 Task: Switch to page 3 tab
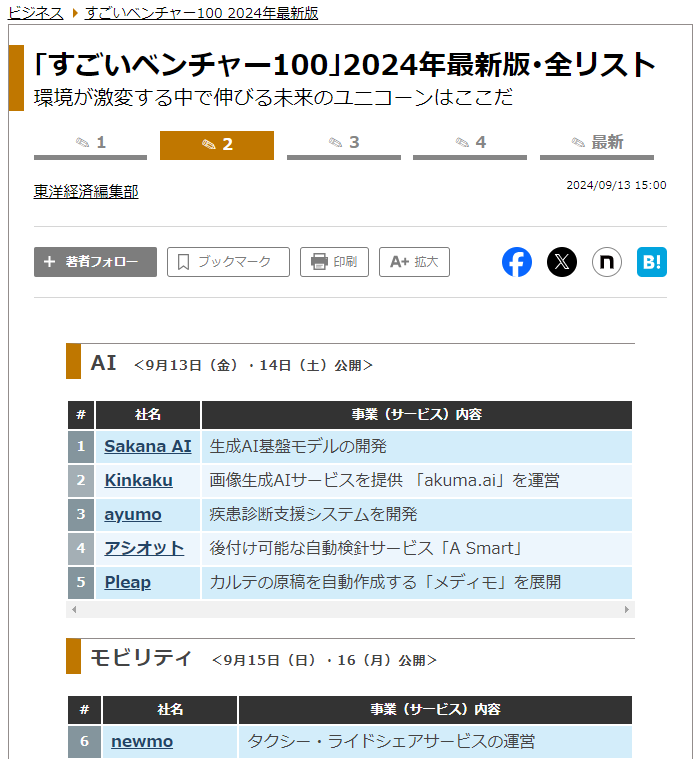coord(344,144)
